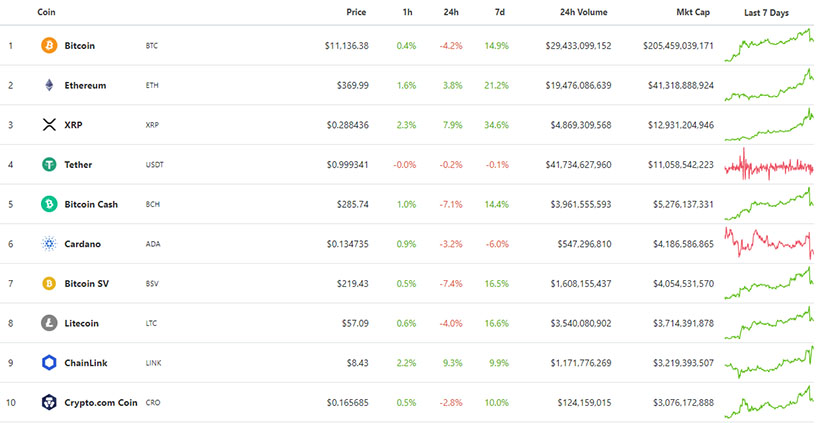Sort by Mkt Cap column header
The height and width of the screenshot is (423, 820).
tap(695, 12)
